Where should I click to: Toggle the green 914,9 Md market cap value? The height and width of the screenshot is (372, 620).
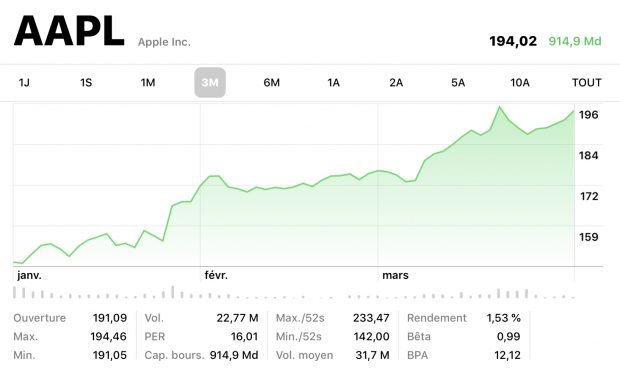tap(575, 41)
